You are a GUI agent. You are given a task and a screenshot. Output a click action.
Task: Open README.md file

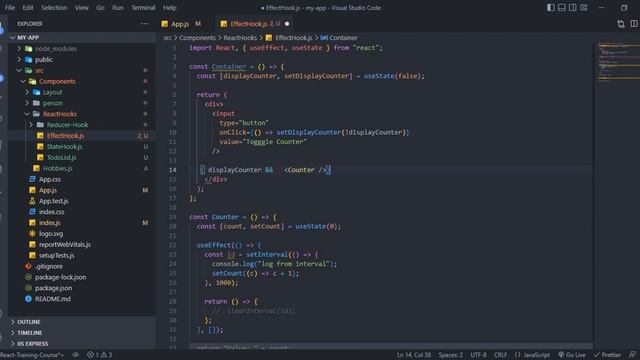[82, 299]
